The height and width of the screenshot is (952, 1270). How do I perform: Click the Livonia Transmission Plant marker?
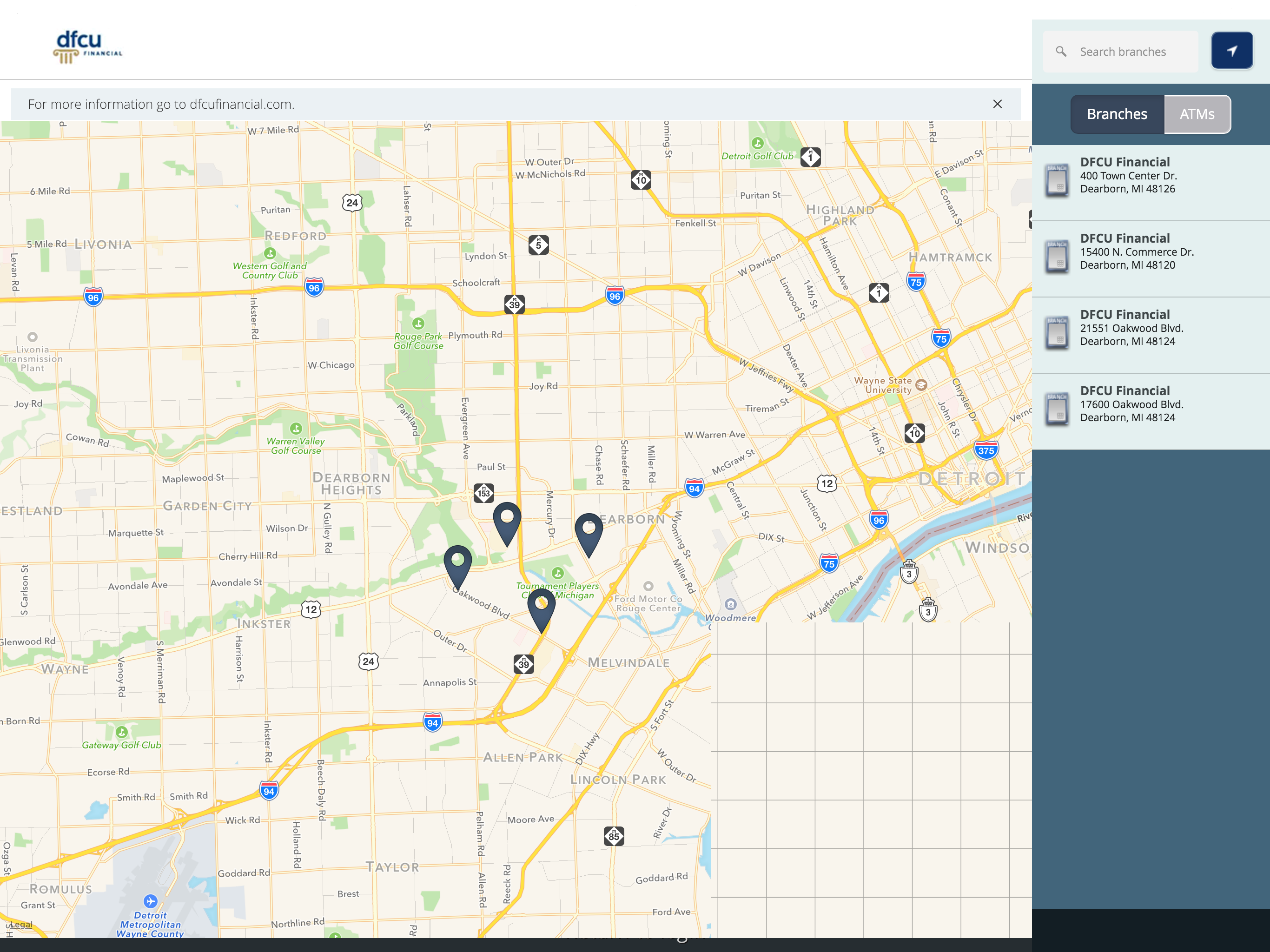tap(33, 337)
